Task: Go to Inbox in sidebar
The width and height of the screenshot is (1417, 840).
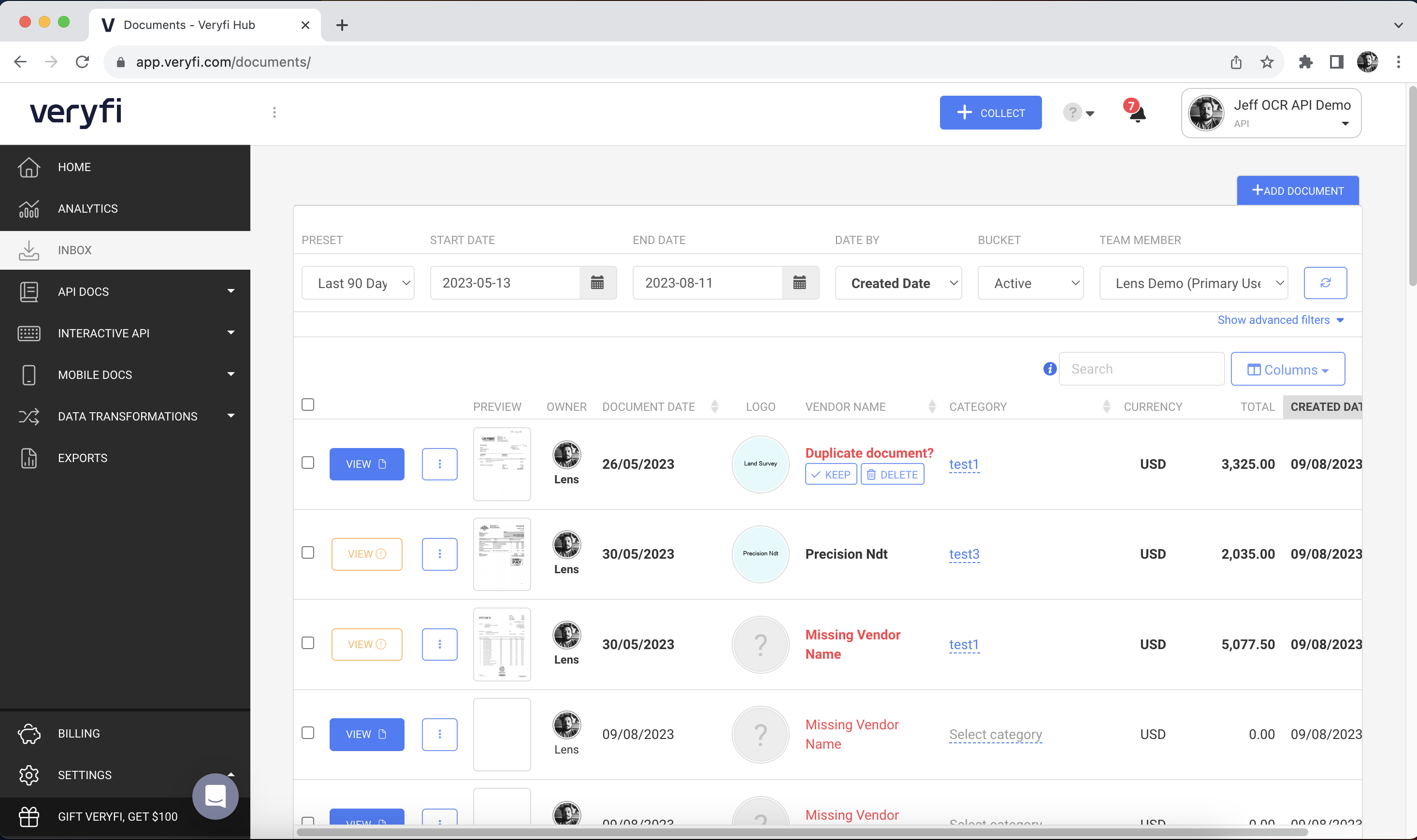Action: pos(125,250)
